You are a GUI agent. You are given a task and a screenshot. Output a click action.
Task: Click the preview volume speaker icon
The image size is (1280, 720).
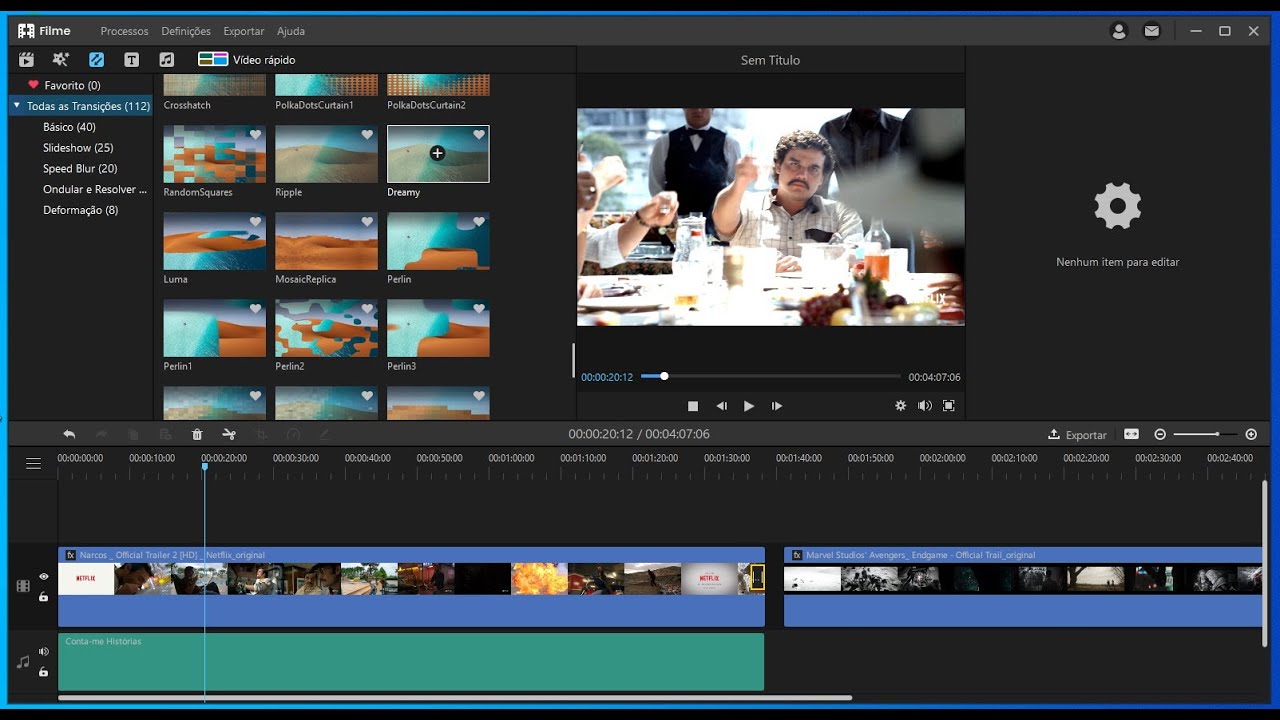pyautogui.click(x=925, y=406)
